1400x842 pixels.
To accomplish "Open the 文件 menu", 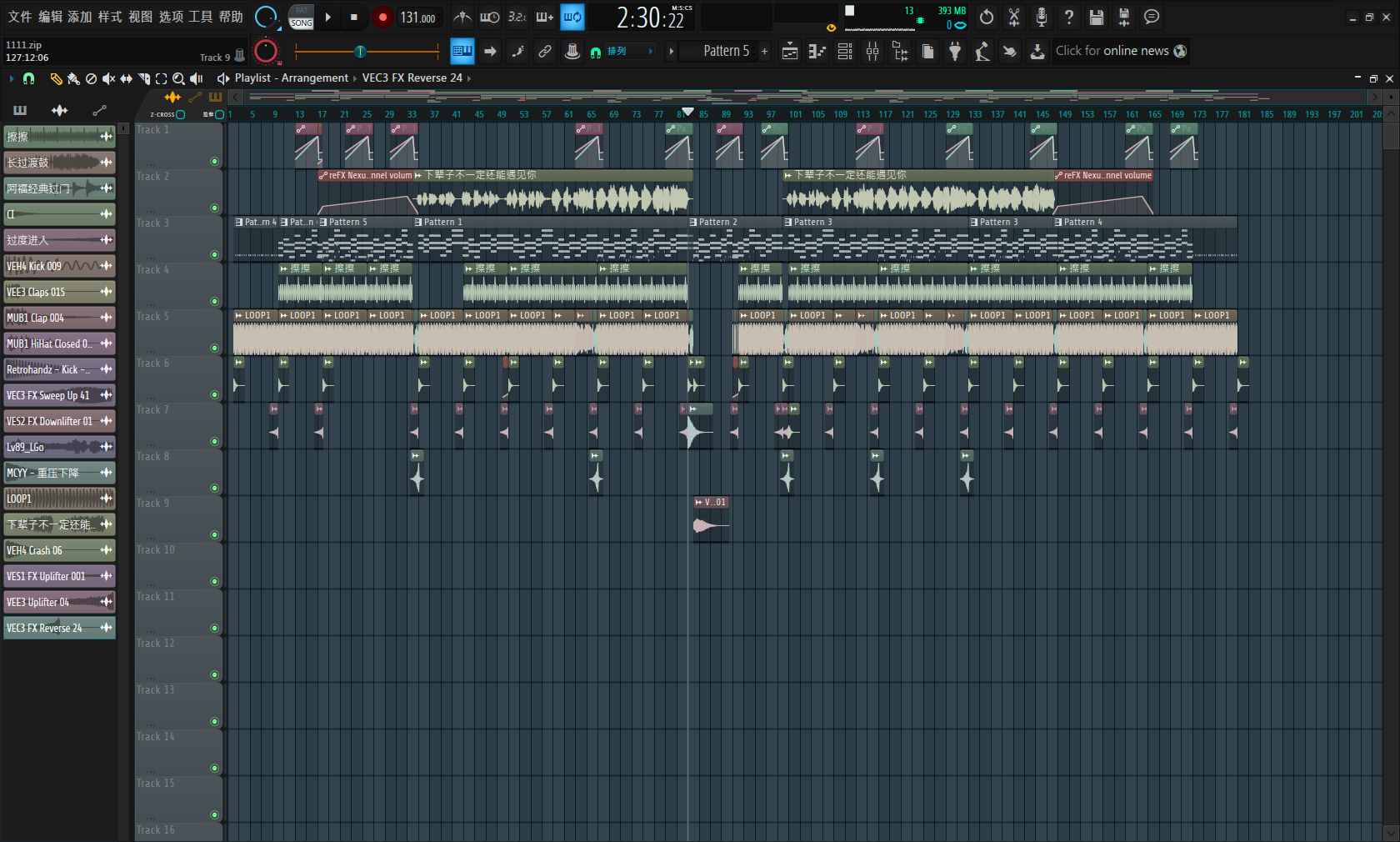I will (x=19, y=18).
